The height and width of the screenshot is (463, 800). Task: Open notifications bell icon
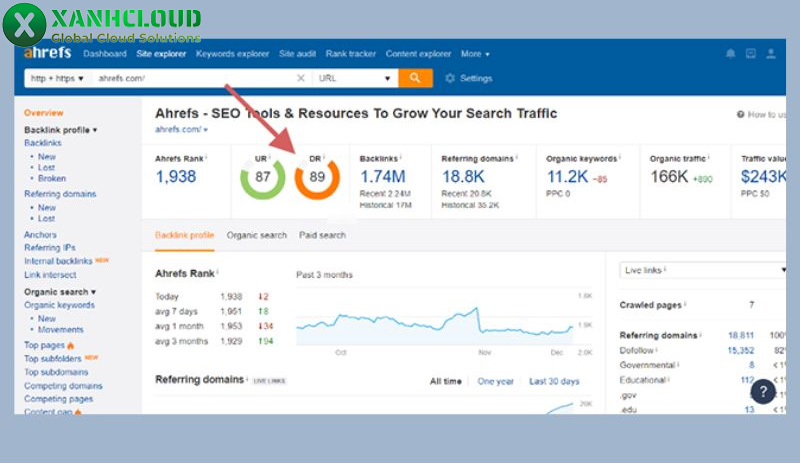pos(730,54)
